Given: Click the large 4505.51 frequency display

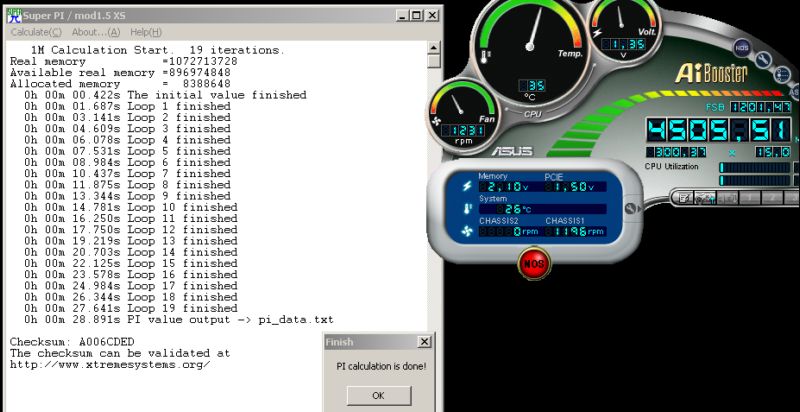Looking at the screenshot, I should (719, 131).
